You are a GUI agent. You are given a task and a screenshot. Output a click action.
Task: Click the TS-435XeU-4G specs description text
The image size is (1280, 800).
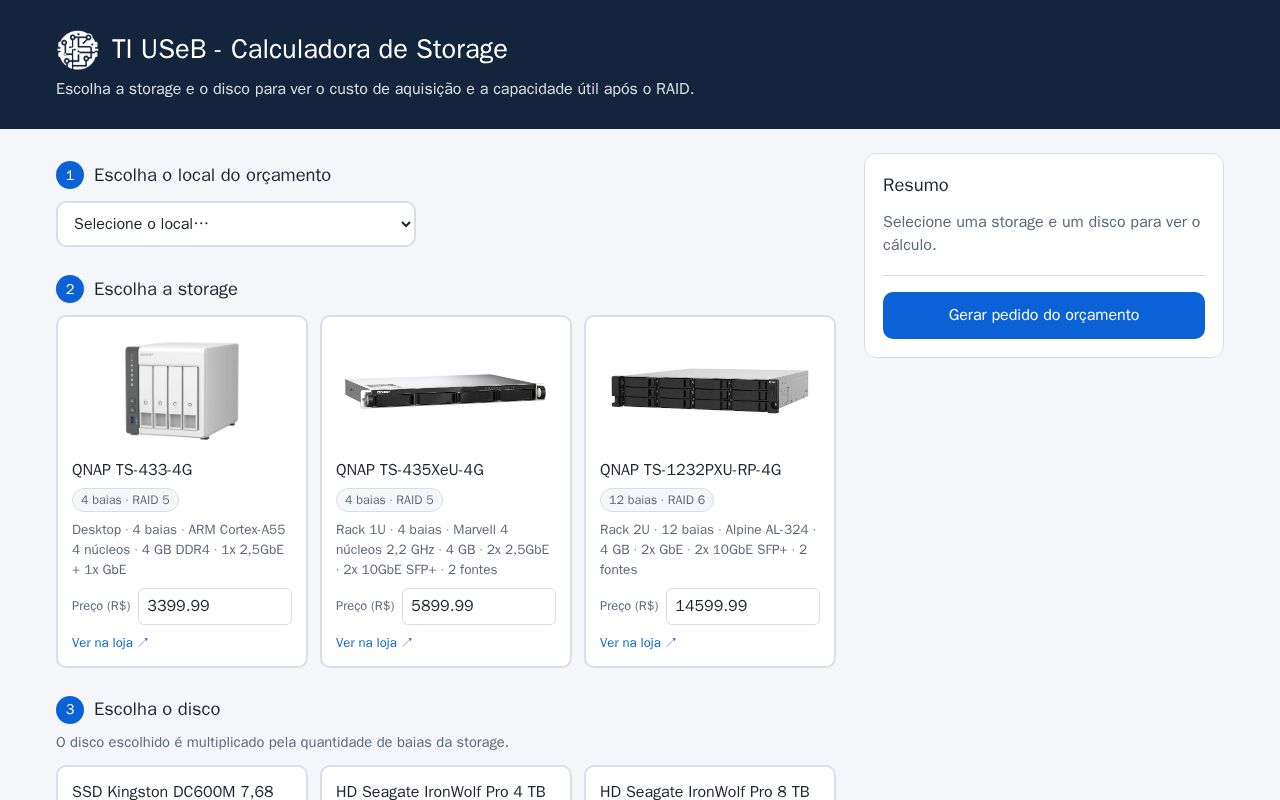point(444,550)
